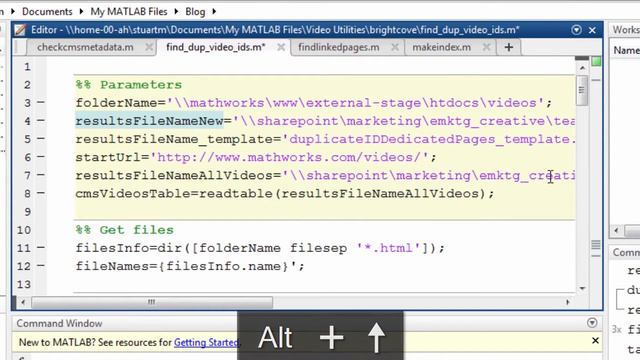Set breakpoint dash on line 11
This screenshot has width=640, height=360.
point(41,247)
